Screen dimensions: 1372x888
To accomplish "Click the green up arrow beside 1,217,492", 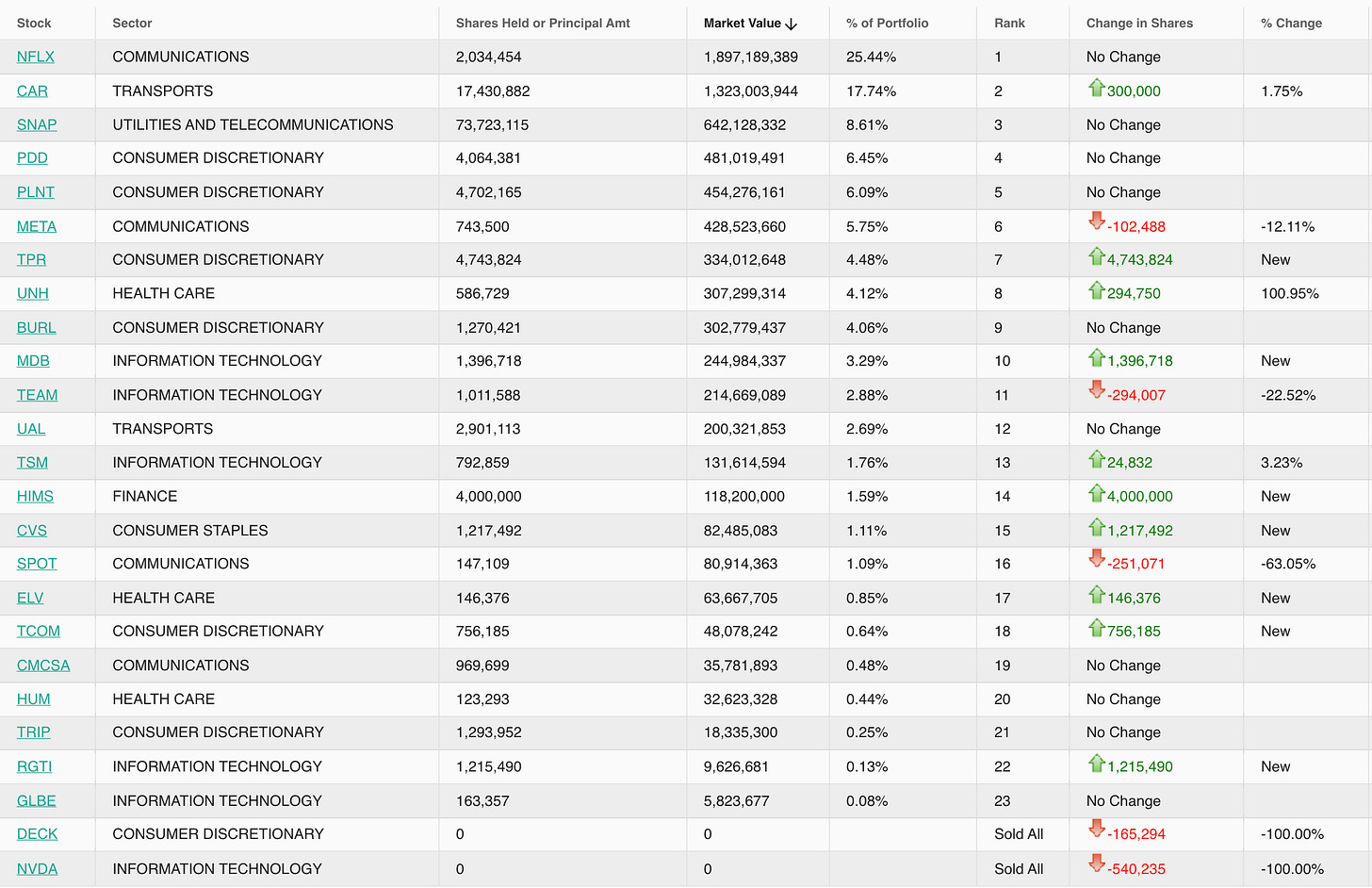I will click(x=1096, y=527).
